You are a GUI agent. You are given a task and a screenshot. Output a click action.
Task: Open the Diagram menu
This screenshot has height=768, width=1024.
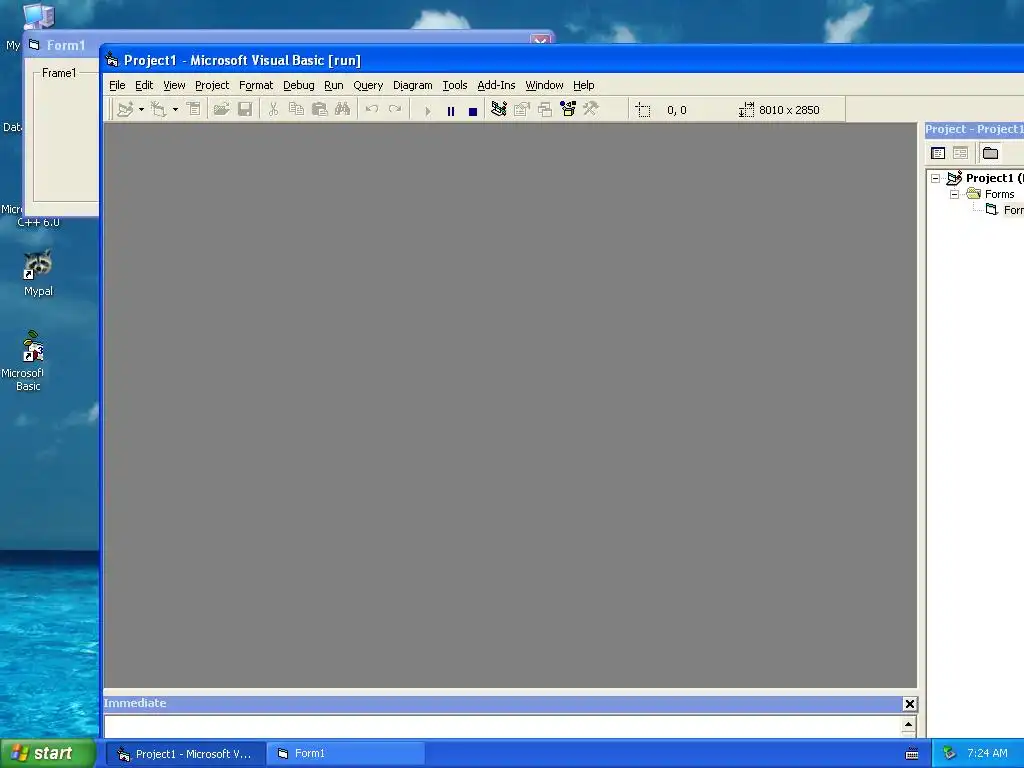pyautogui.click(x=413, y=85)
